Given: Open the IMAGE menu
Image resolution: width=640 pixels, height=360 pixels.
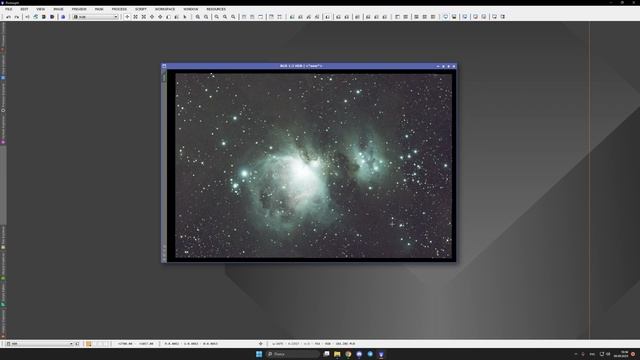Looking at the screenshot, I should 58,9.
